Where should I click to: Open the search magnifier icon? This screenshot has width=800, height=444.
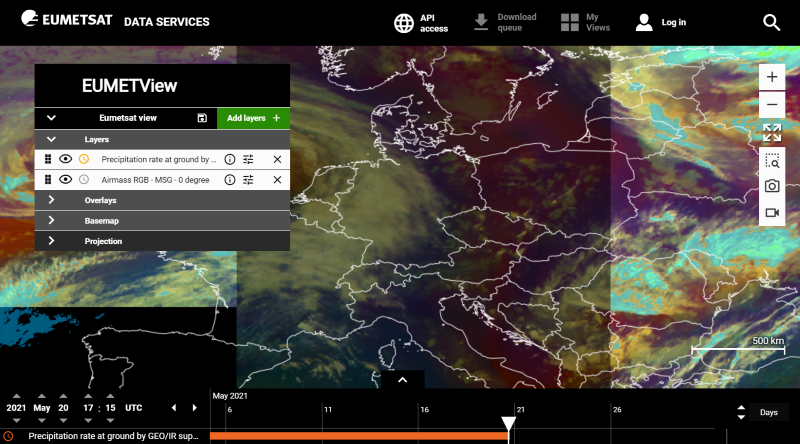click(x=771, y=22)
